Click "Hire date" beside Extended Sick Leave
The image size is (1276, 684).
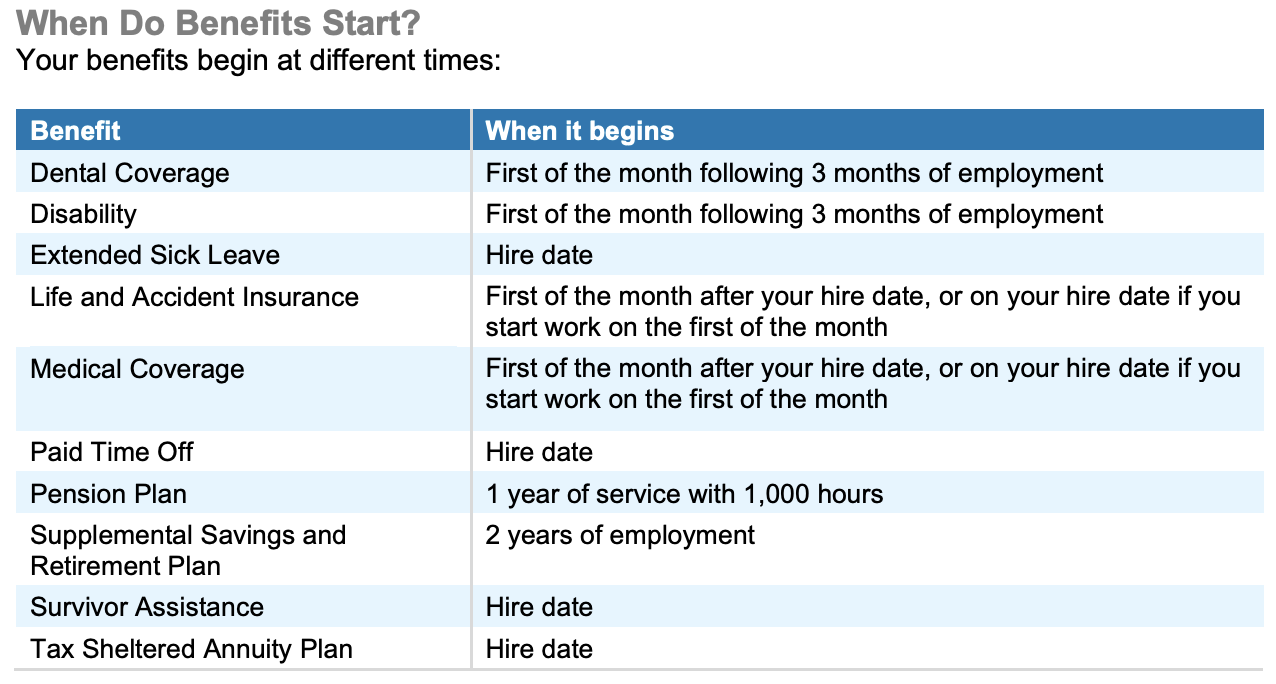coord(539,255)
